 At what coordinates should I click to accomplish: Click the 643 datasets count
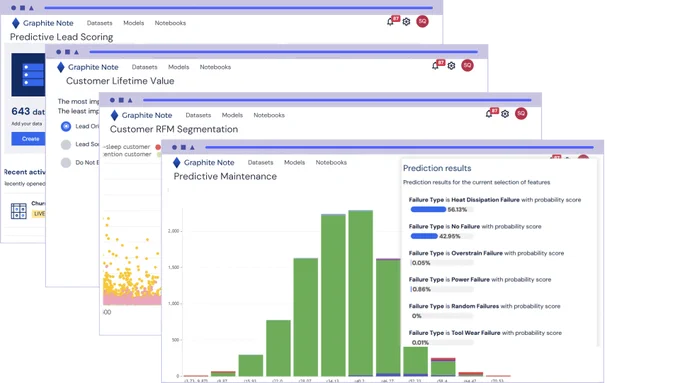click(28, 111)
